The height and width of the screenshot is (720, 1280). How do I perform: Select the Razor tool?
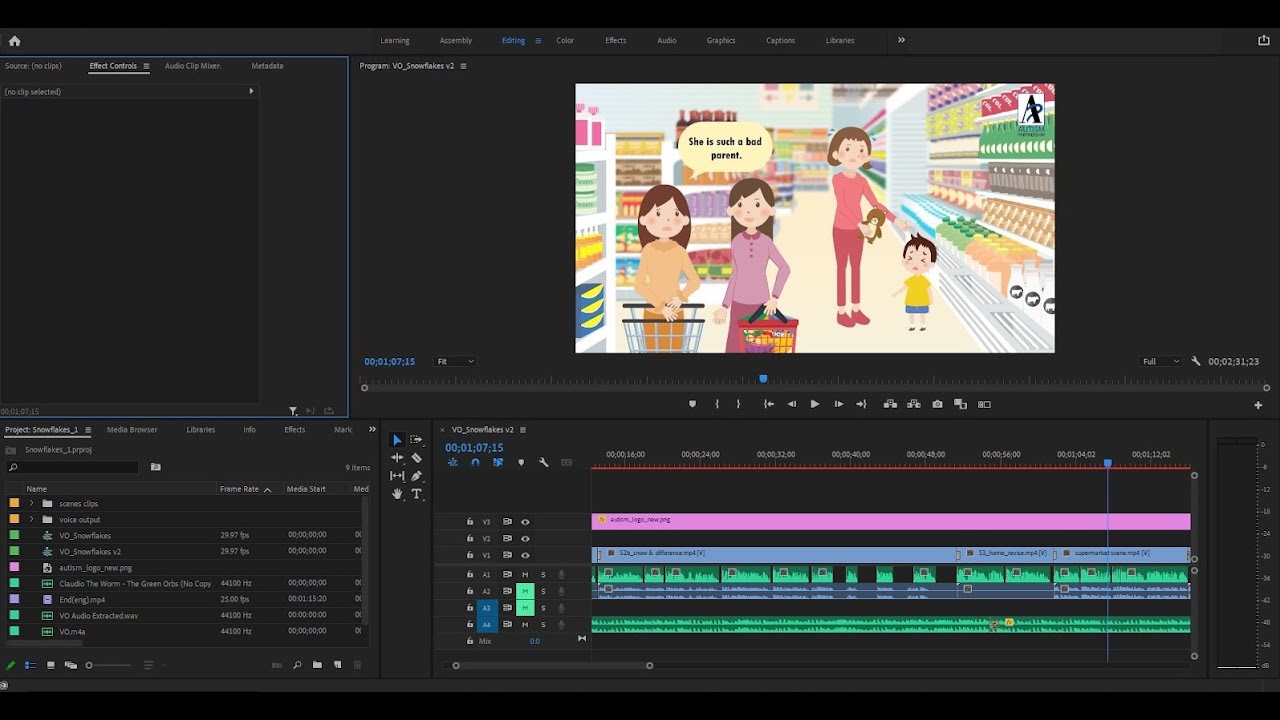[416, 458]
